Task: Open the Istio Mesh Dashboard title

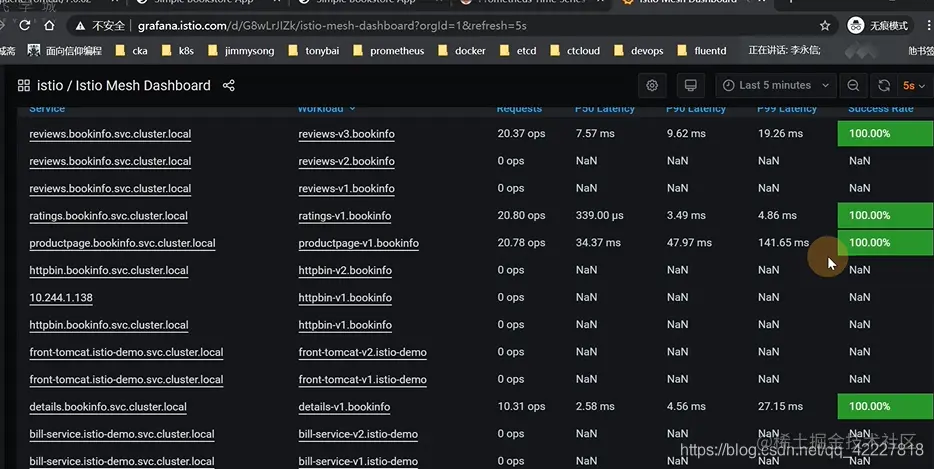Action: (143, 85)
